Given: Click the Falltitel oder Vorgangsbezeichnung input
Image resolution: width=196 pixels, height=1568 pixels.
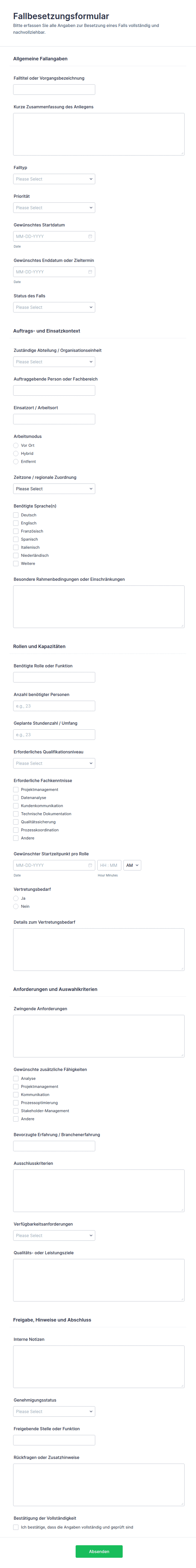Looking at the screenshot, I should 54,90.
